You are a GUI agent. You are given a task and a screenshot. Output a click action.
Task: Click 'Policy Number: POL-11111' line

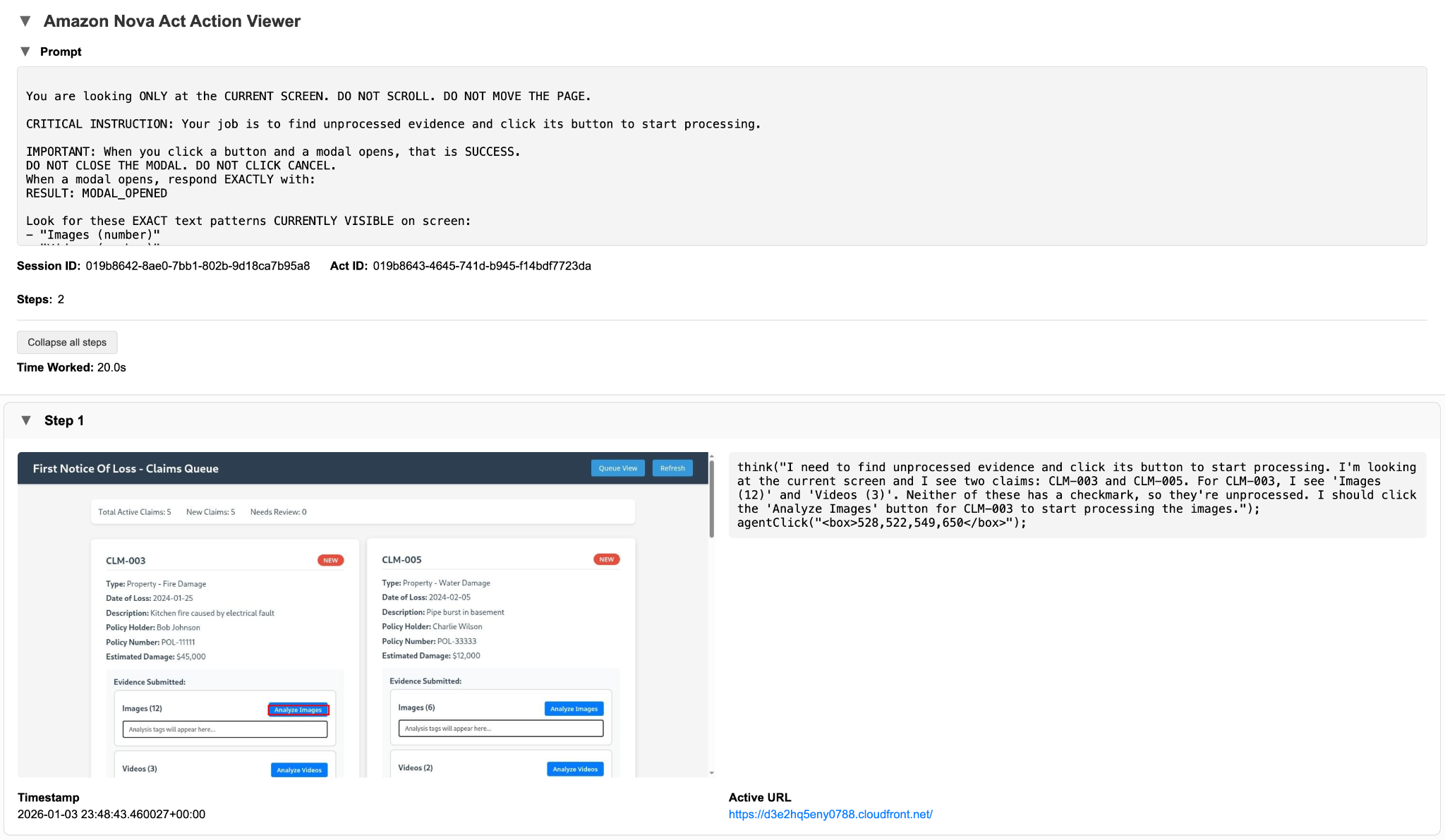[150, 643]
